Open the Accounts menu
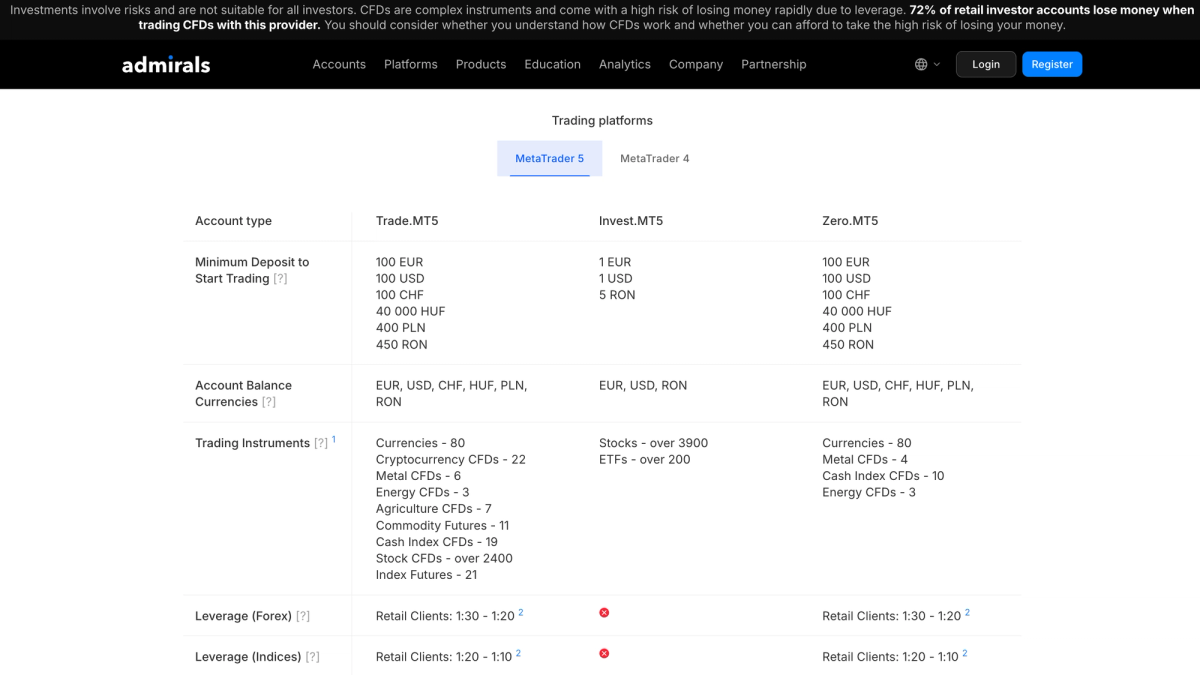The height and width of the screenshot is (675, 1200). pos(339,64)
